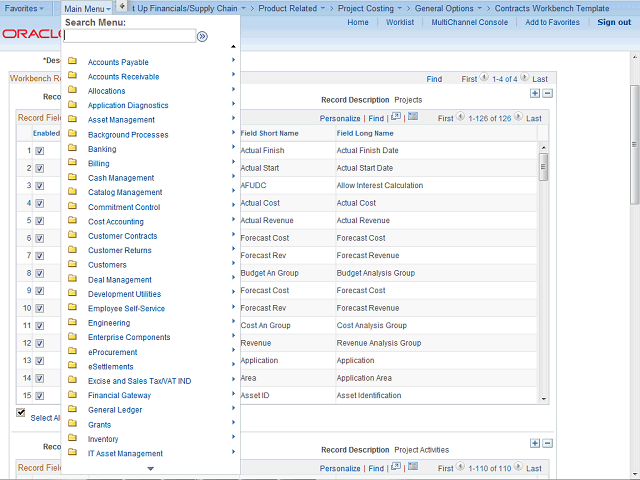This screenshot has width=640, height=480.
Task: Open IT Asset Management menu item
Action: 125,453
